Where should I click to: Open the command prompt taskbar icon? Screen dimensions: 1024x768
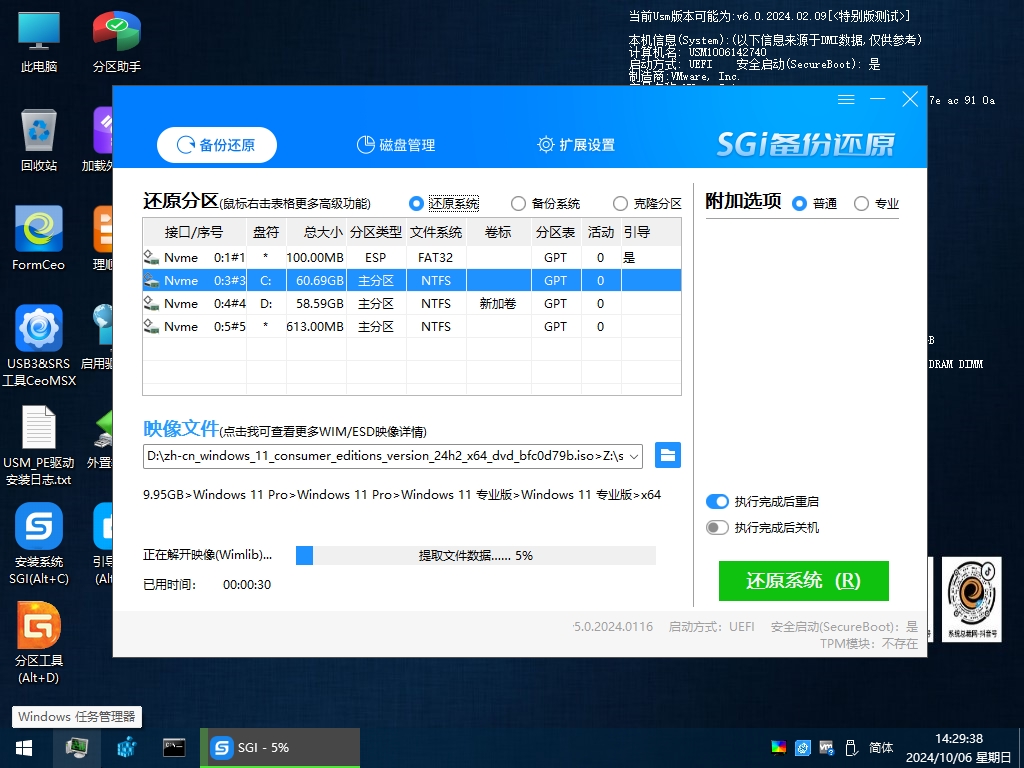(x=174, y=748)
